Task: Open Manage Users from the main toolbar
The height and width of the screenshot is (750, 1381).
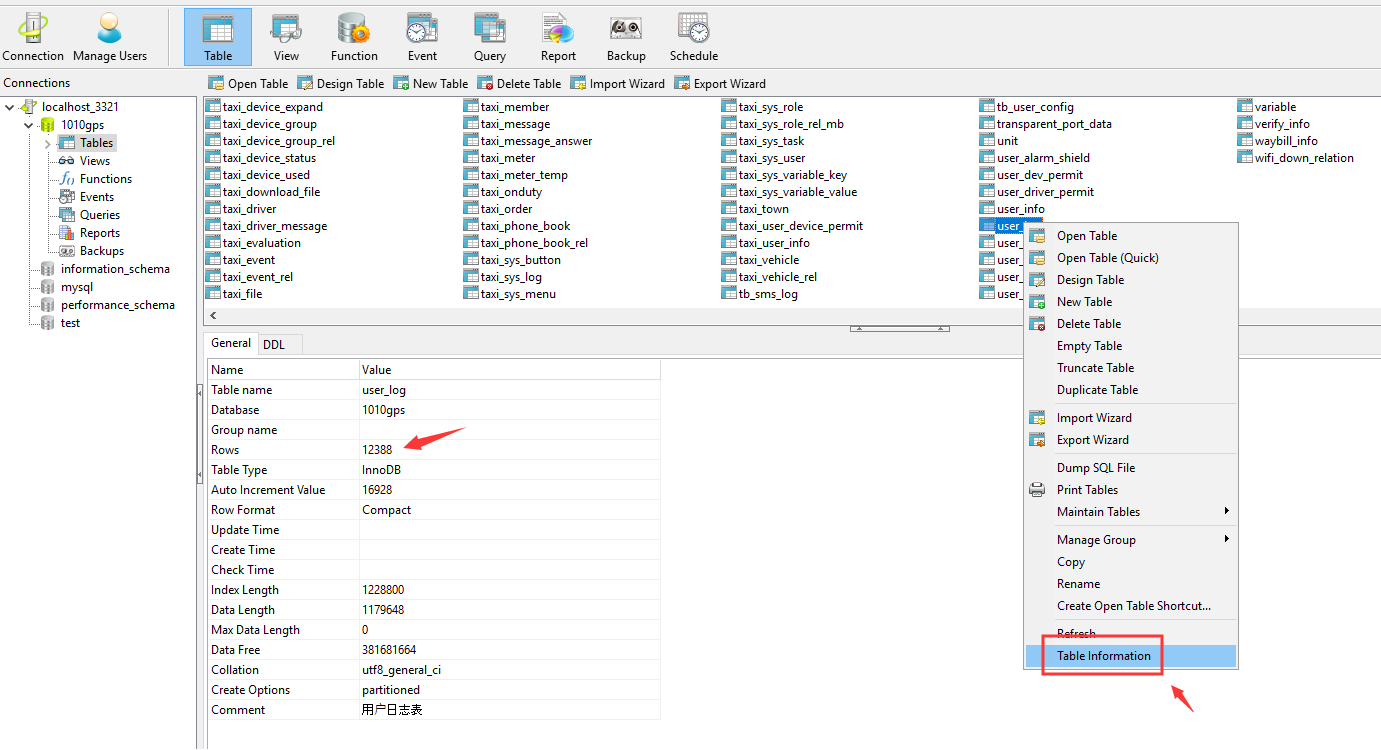Action: click(110, 38)
